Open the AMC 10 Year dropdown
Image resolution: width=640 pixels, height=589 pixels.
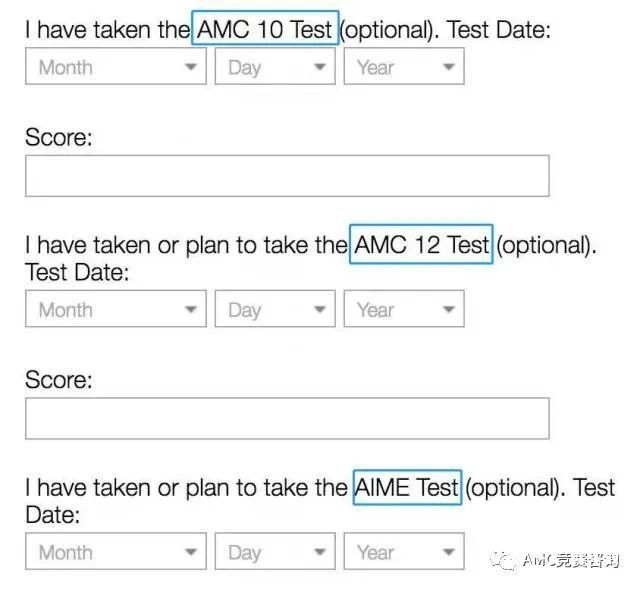click(x=404, y=66)
